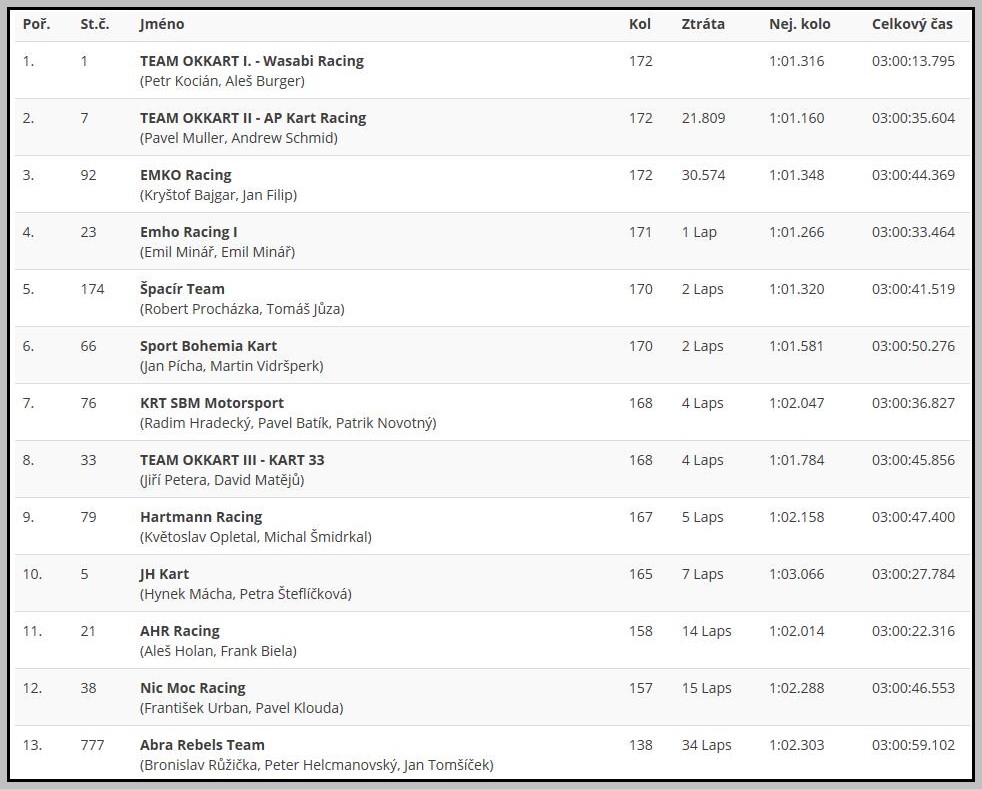Click the Nic Moc Racing team
982x789 pixels.
(192, 688)
